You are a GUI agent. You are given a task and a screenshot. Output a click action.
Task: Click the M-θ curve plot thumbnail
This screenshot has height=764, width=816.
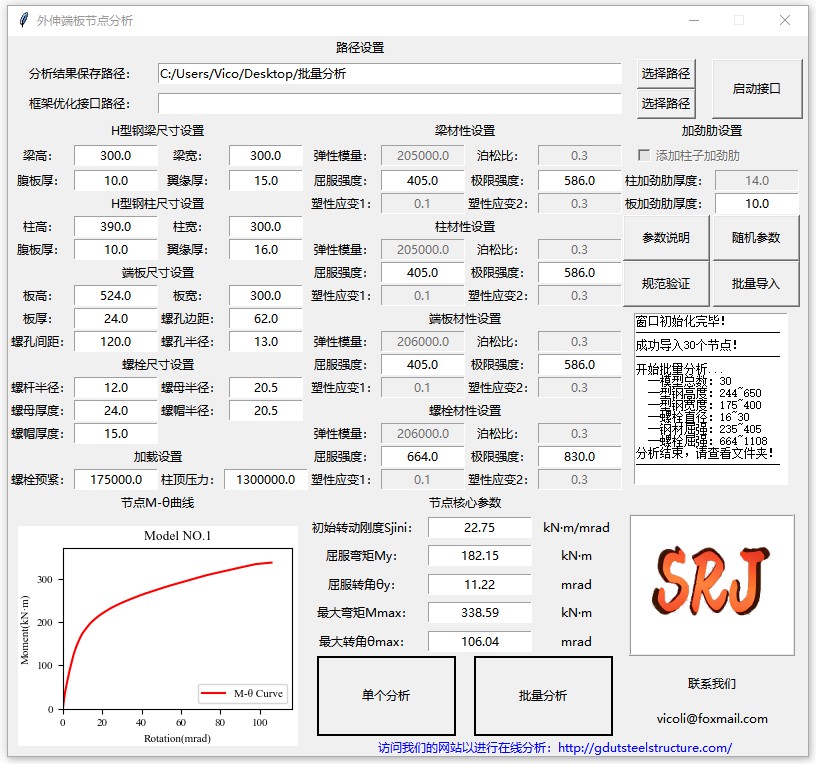point(158,635)
